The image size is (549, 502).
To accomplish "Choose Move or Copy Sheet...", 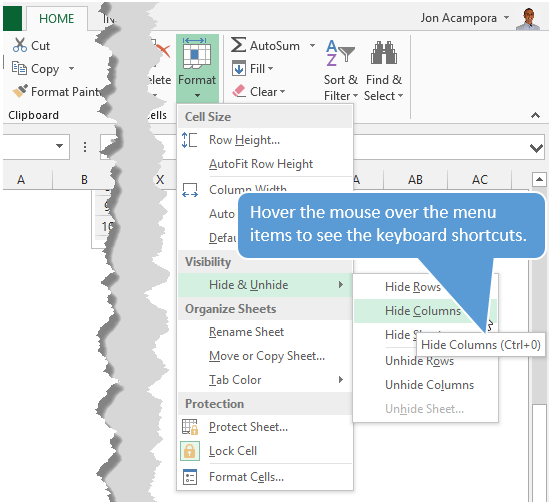I will pos(265,356).
